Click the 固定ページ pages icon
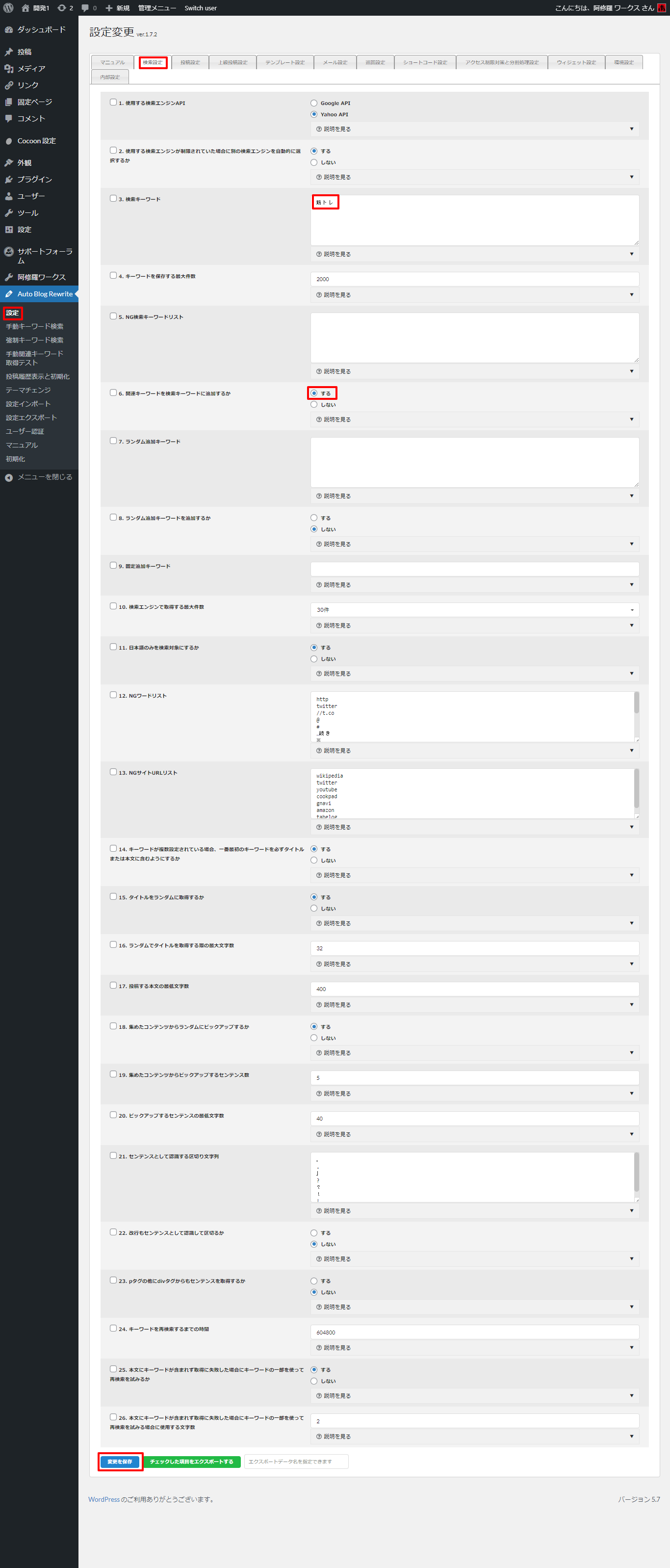This screenshot has height=1568, width=670. pyautogui.click(x=8, y=102)
